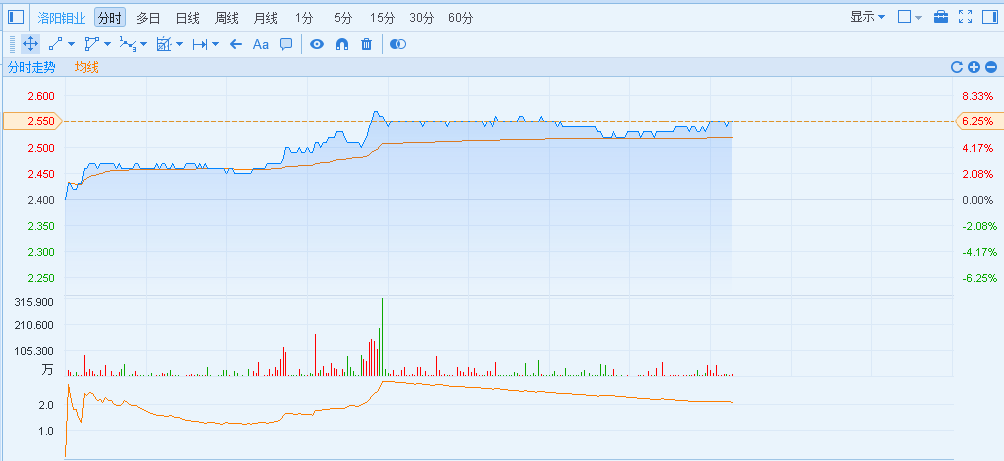Switch to the 分时 tab
This screenshot has height=461, width=1004.
(x=110, y=18)
